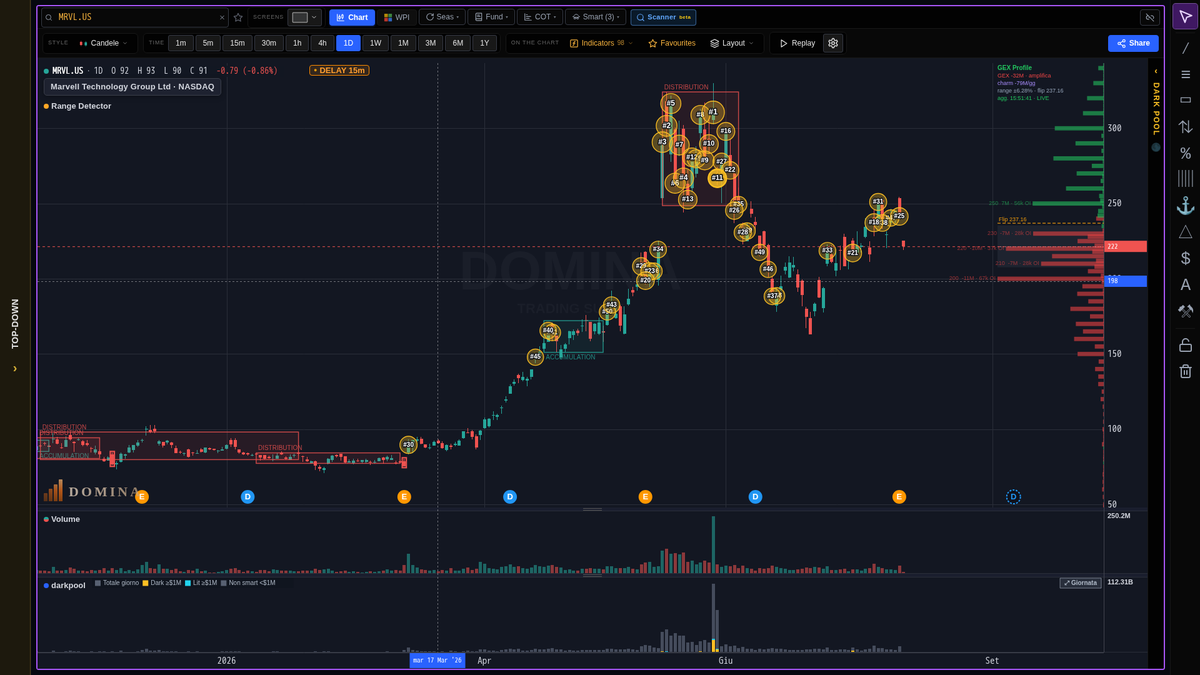
Task: Click the symbol search field MRVL.US
Action: 135,17
